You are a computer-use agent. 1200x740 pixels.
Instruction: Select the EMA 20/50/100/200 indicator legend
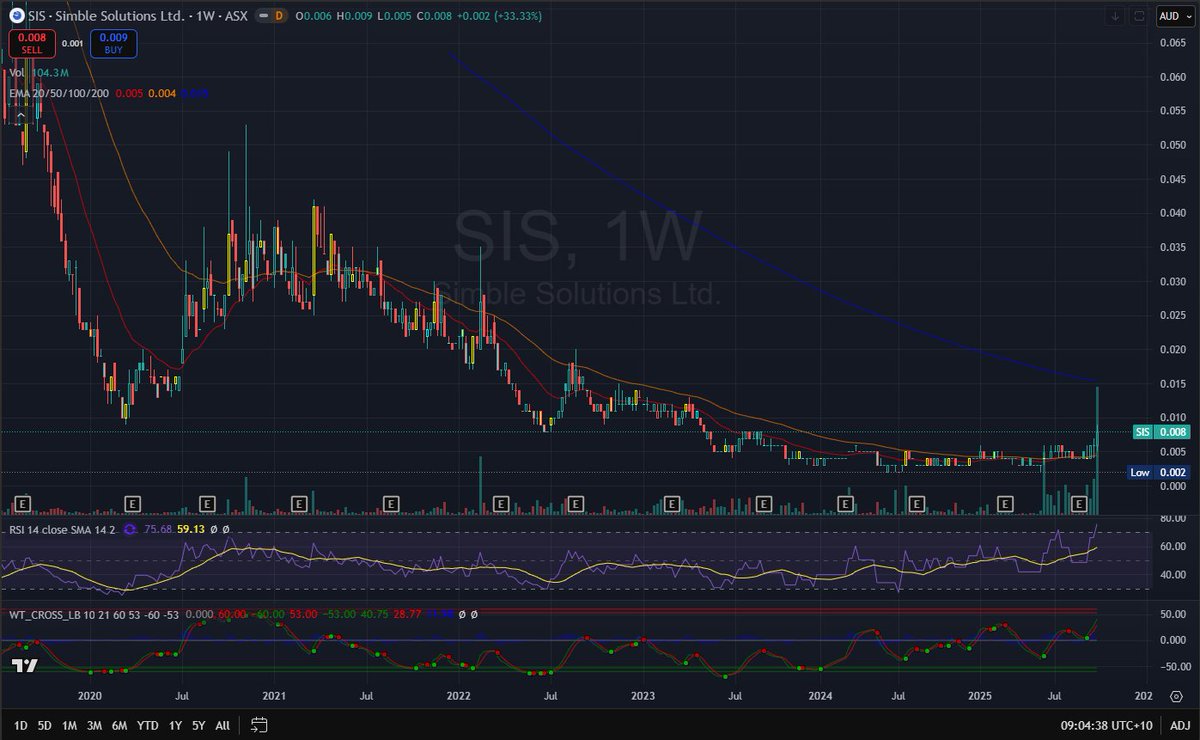tap(57, 93)
